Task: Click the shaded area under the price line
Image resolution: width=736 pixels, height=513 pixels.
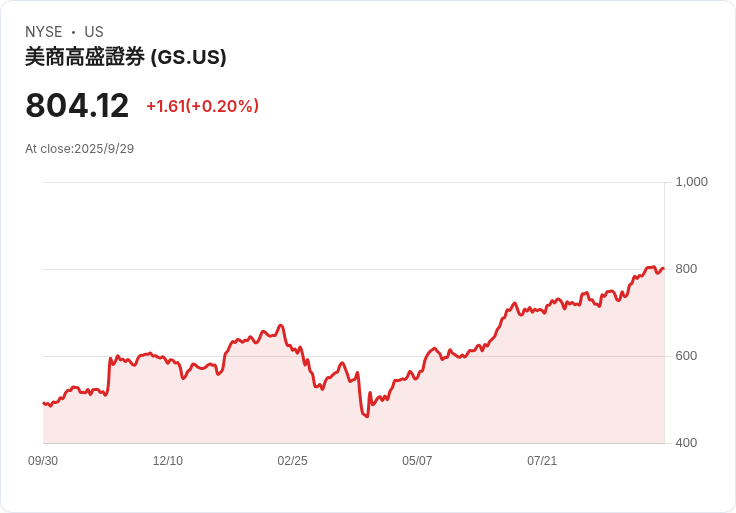Action: pos(450,410)
